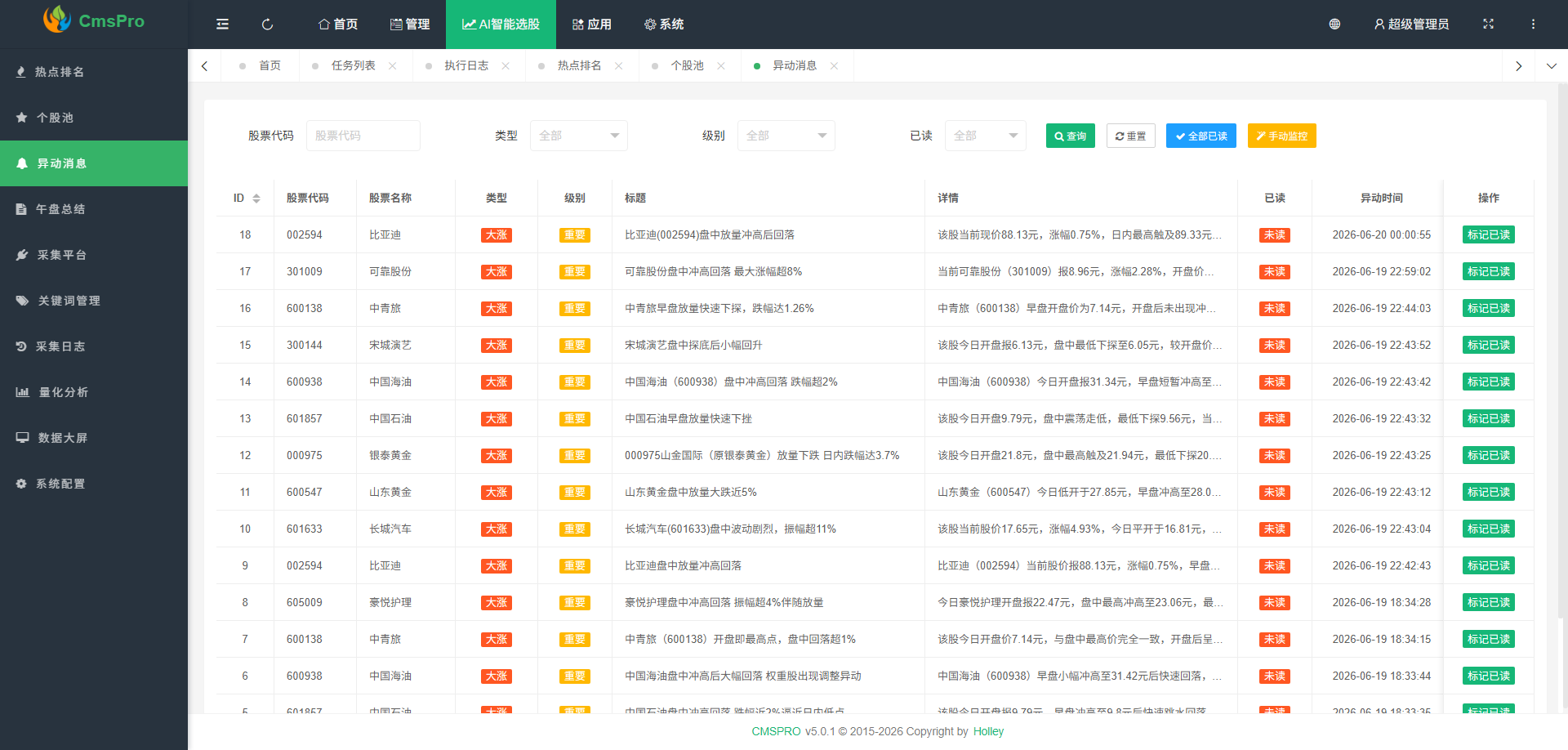Viewport: 1568px width, 750px height.
Task: Switch to the 个股池 page tab
Action: 687,66
